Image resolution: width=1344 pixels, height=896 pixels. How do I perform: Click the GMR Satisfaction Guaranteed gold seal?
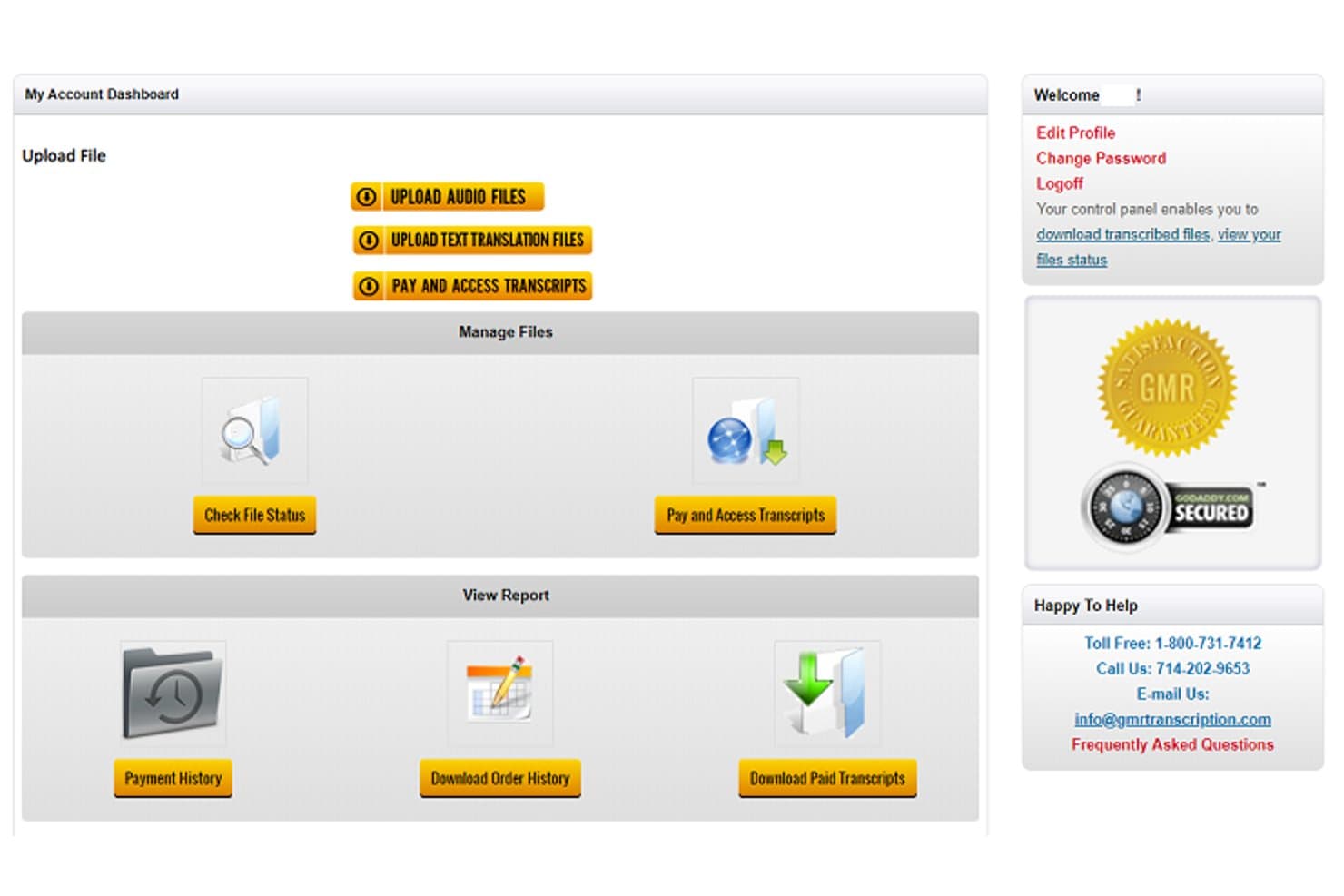pyautogui.click(x=1167, y=388)
